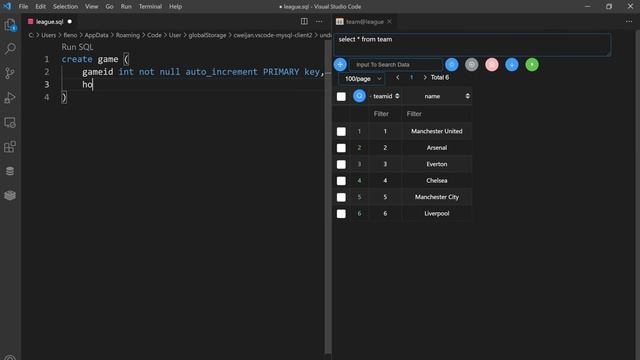Toggle the select-all header checkbox
Viewport: 640px width, 360px height.
(341, 96)
